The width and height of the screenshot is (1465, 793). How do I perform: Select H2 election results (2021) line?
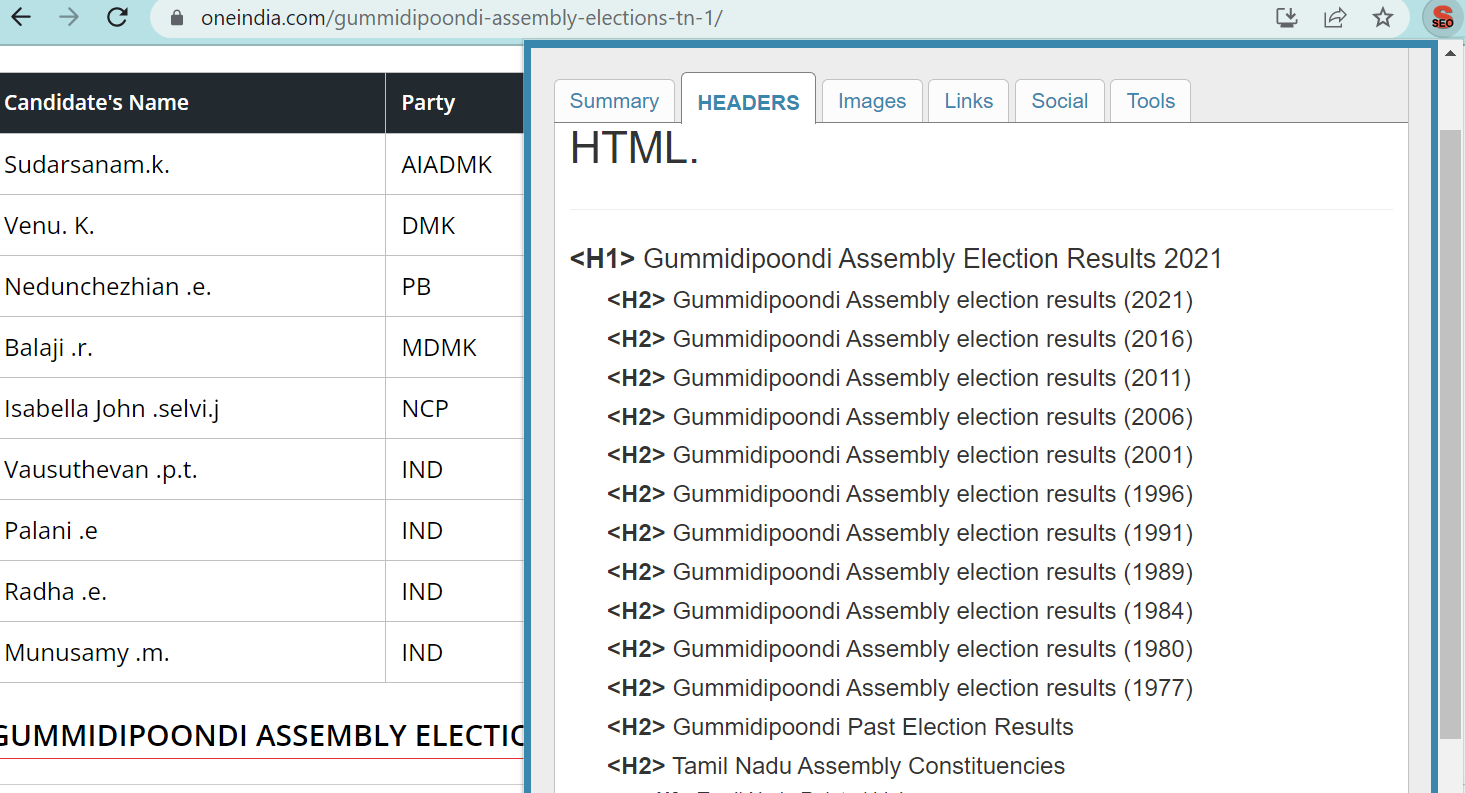(900, 300)
